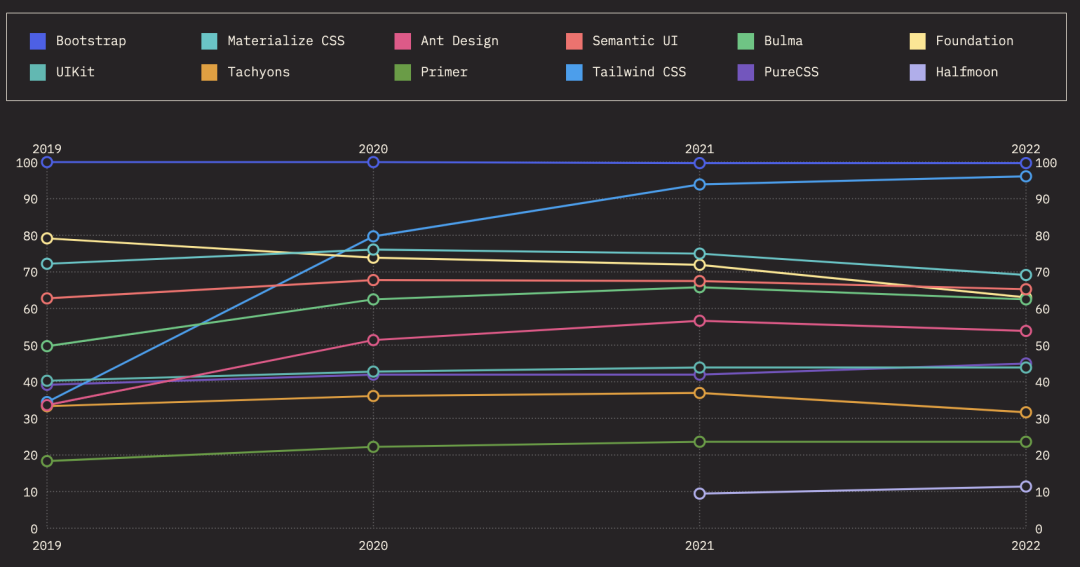Screen dimensions: 1080x567
Task: Toggle the Foundation legend label
Action: (975, 41)
